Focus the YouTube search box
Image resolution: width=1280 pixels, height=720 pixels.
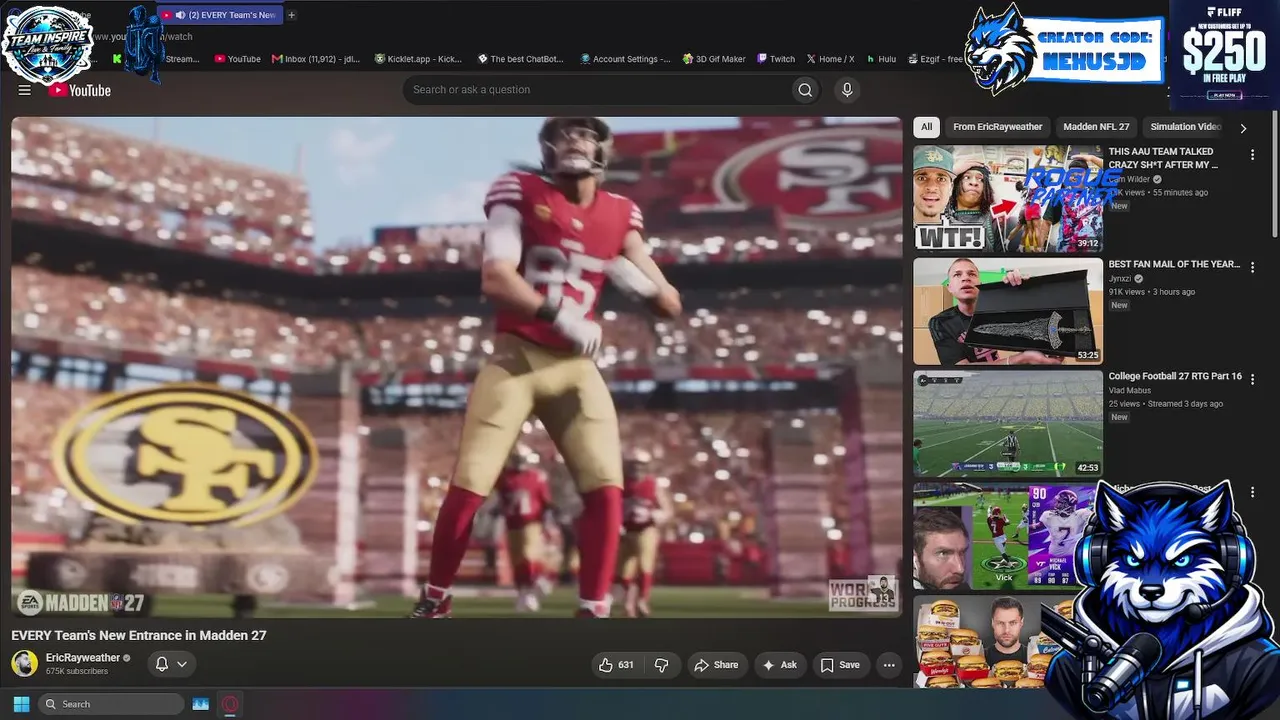click(x=598, y=90)
